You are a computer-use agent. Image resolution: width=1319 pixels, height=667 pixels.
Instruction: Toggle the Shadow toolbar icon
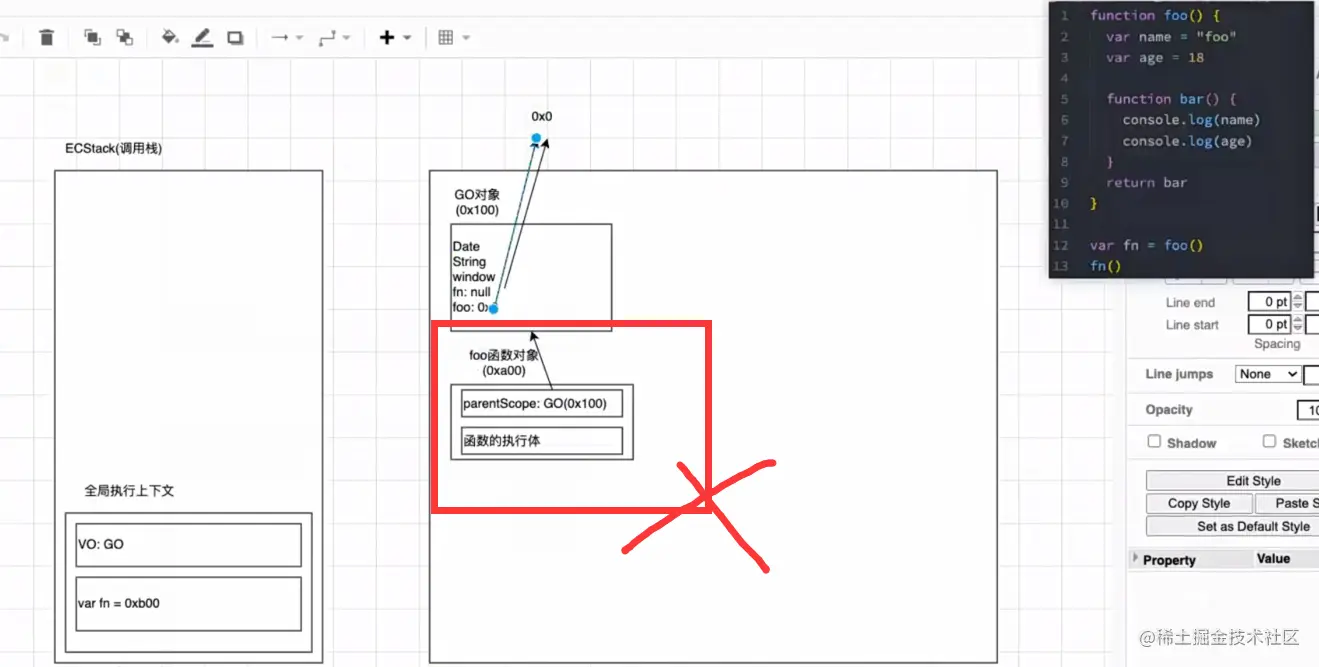[x=235, y=38]
